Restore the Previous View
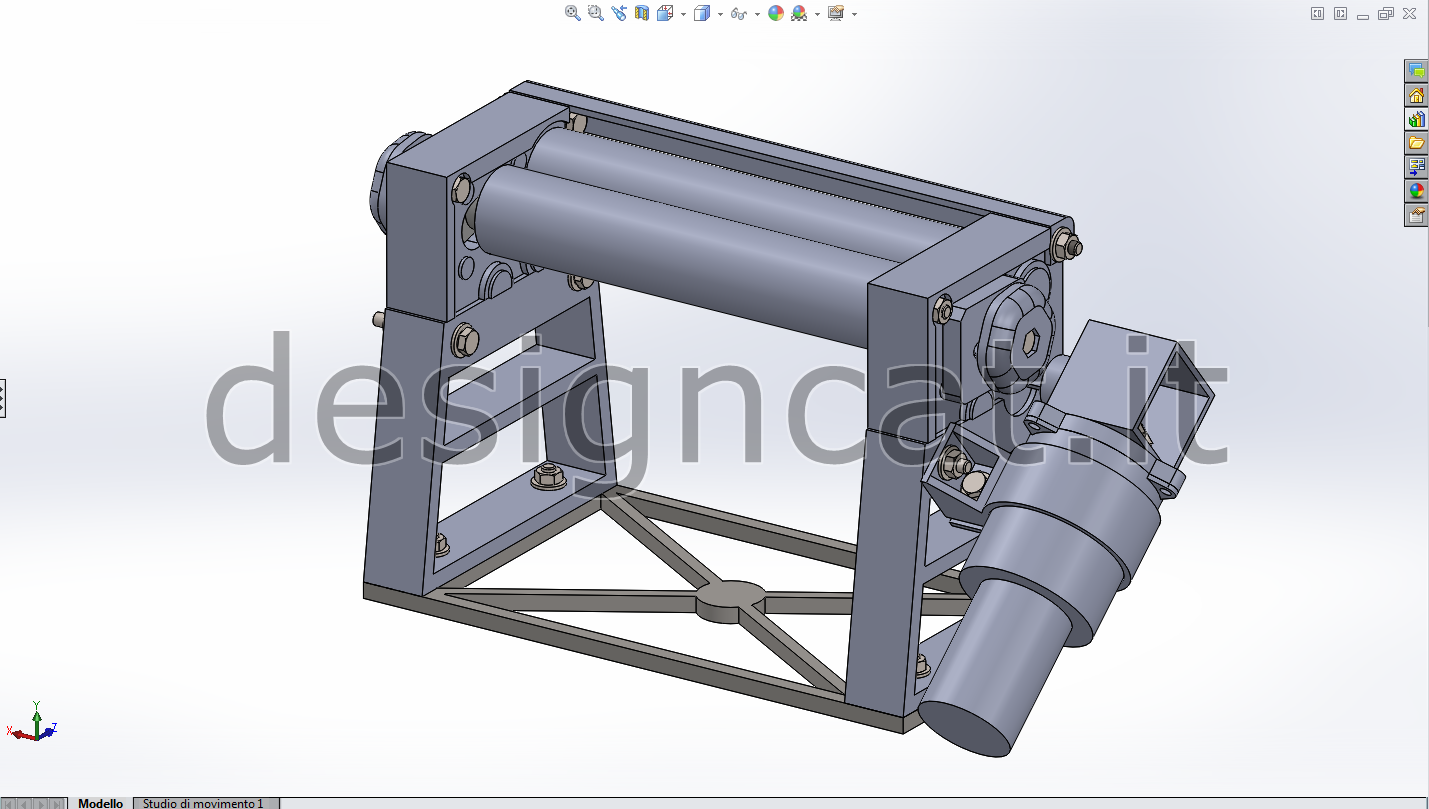 pyautogui.click(x=619, y=13)
